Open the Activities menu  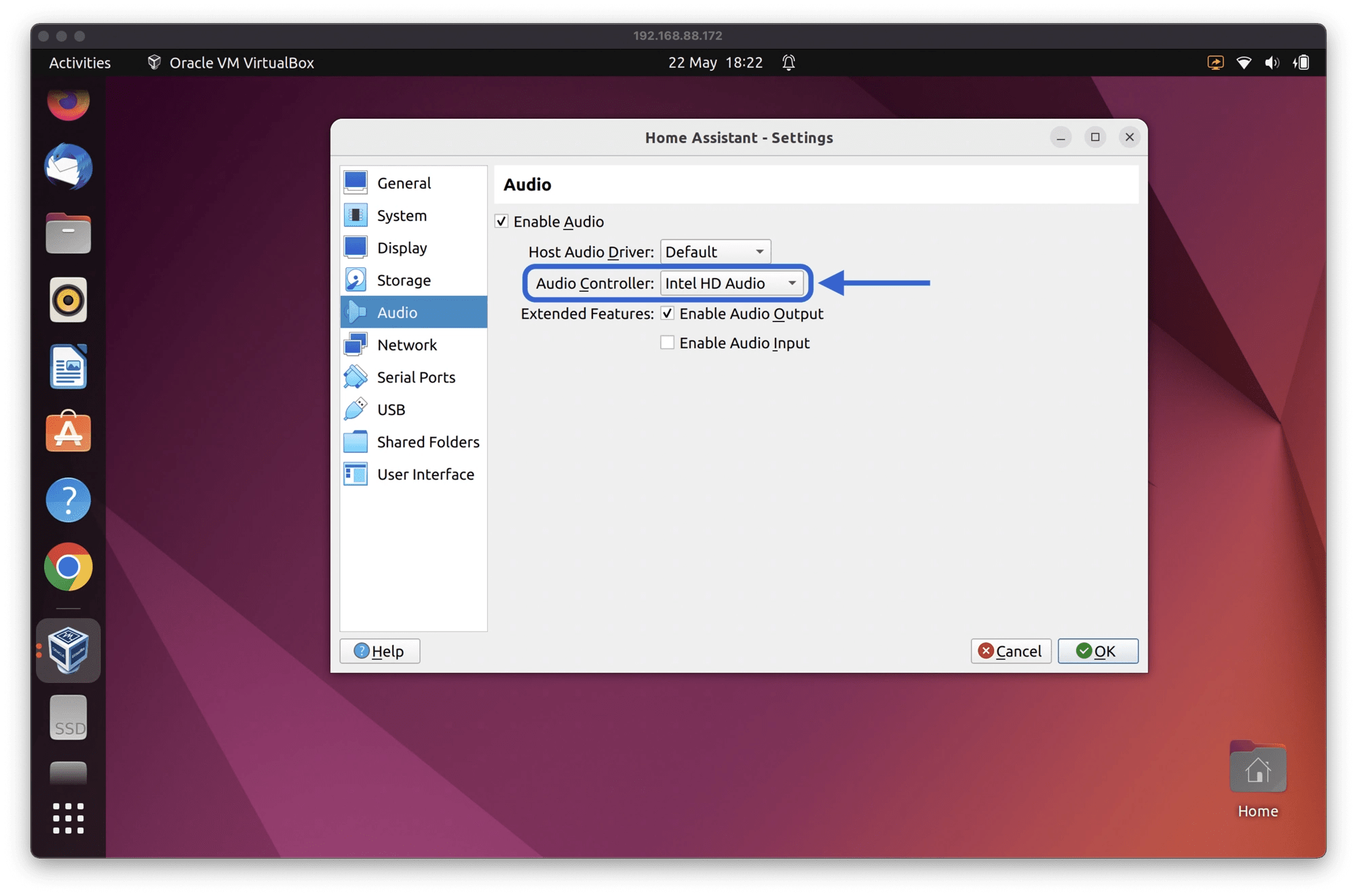[79, 62]
